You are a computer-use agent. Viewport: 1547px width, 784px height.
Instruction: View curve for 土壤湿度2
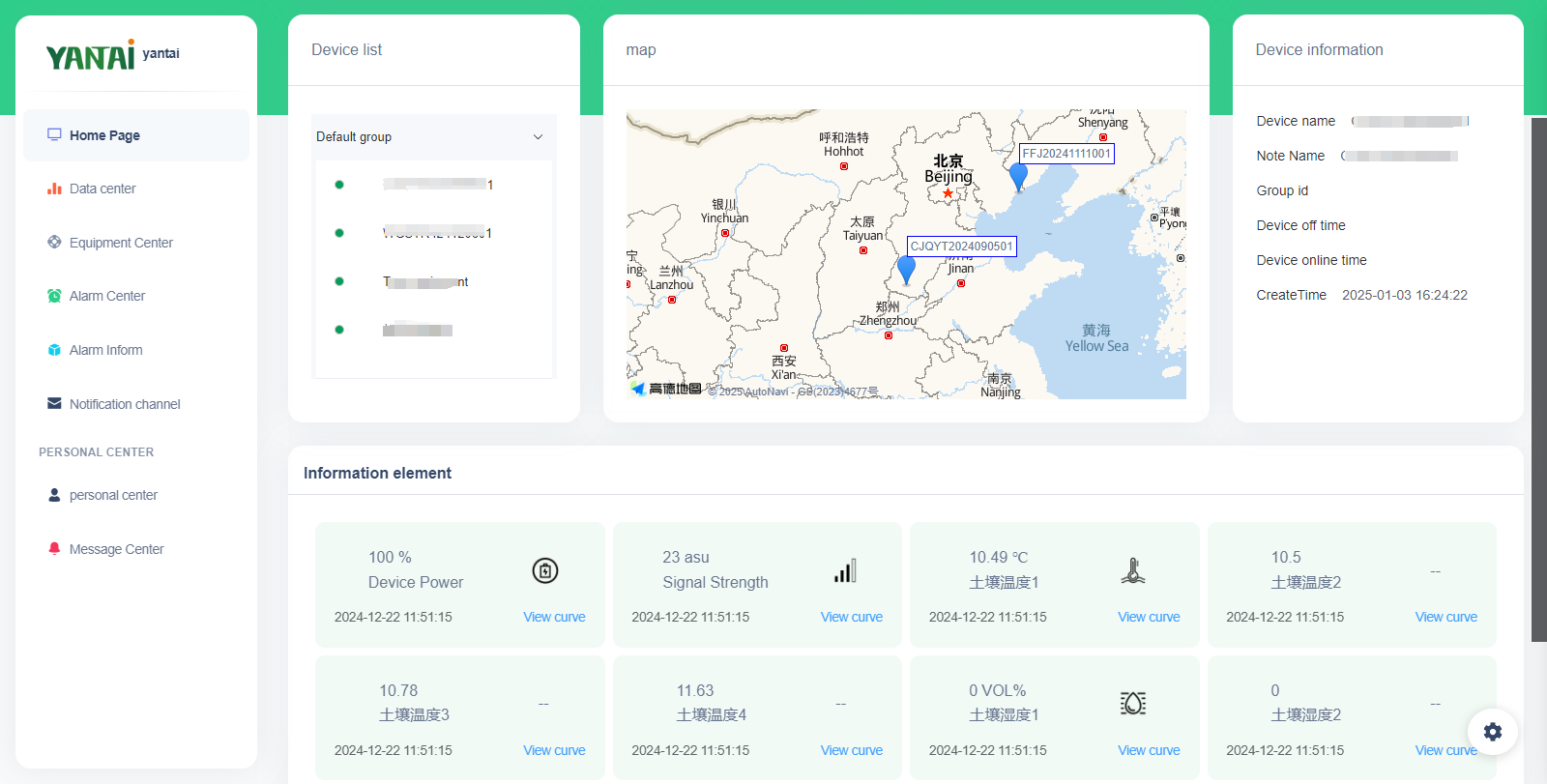click(x=1446, y=750)
